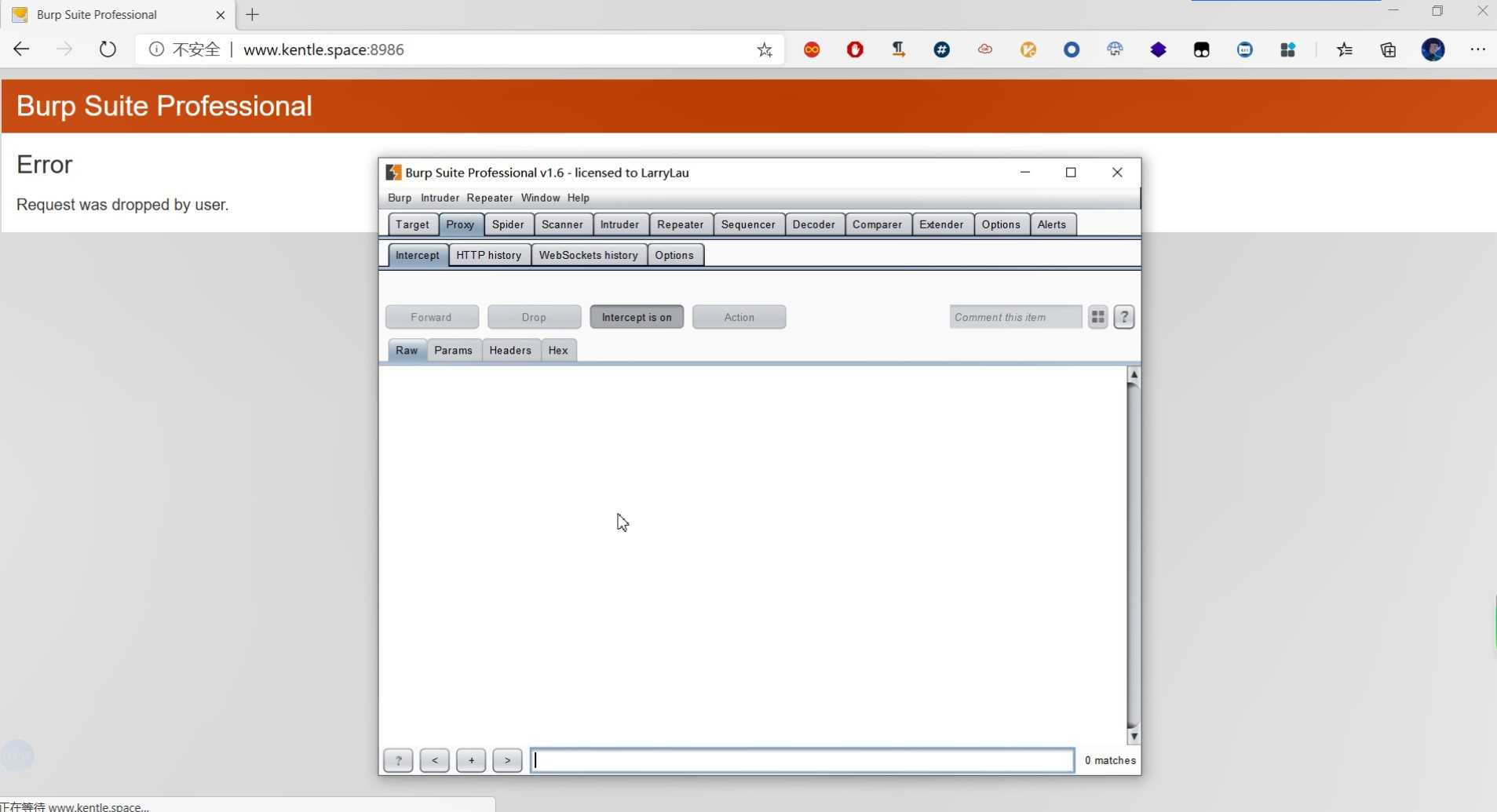Open browser settings ellipsis menu
The width and height of the screenshot is (1497, 812).
coord(1477,49)
